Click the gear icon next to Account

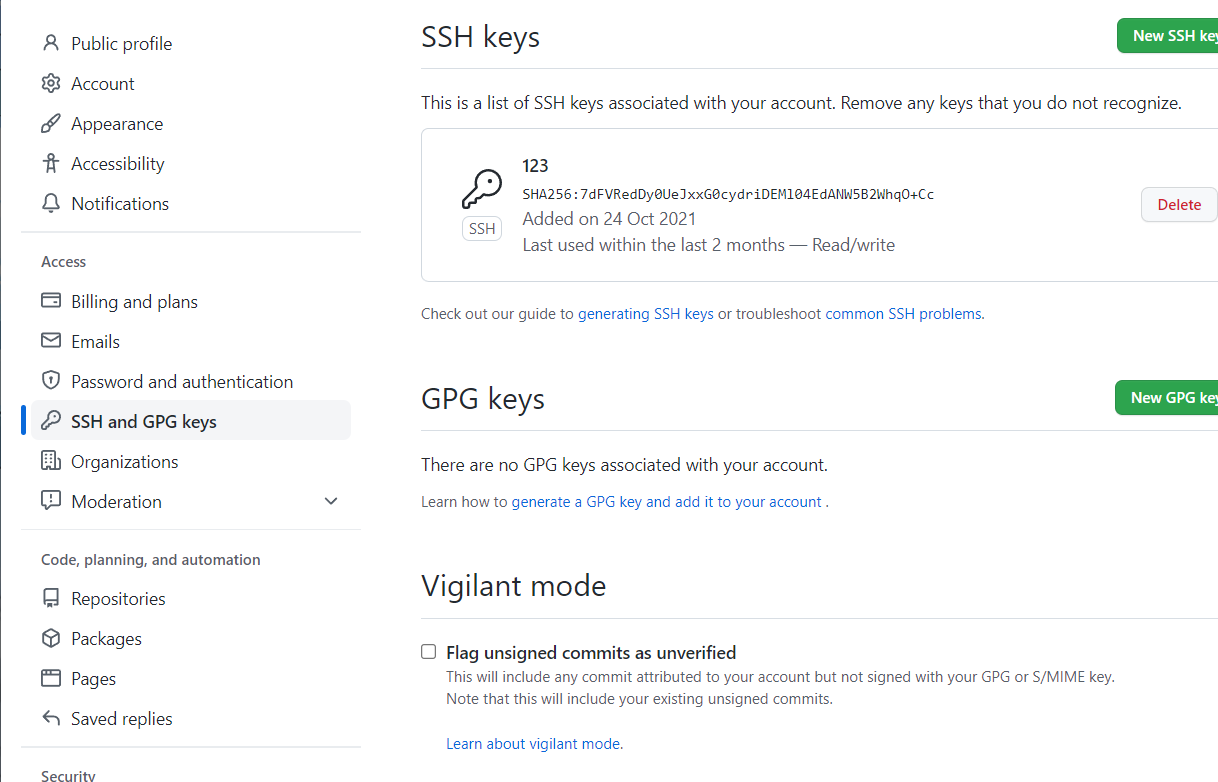(51, 84)
